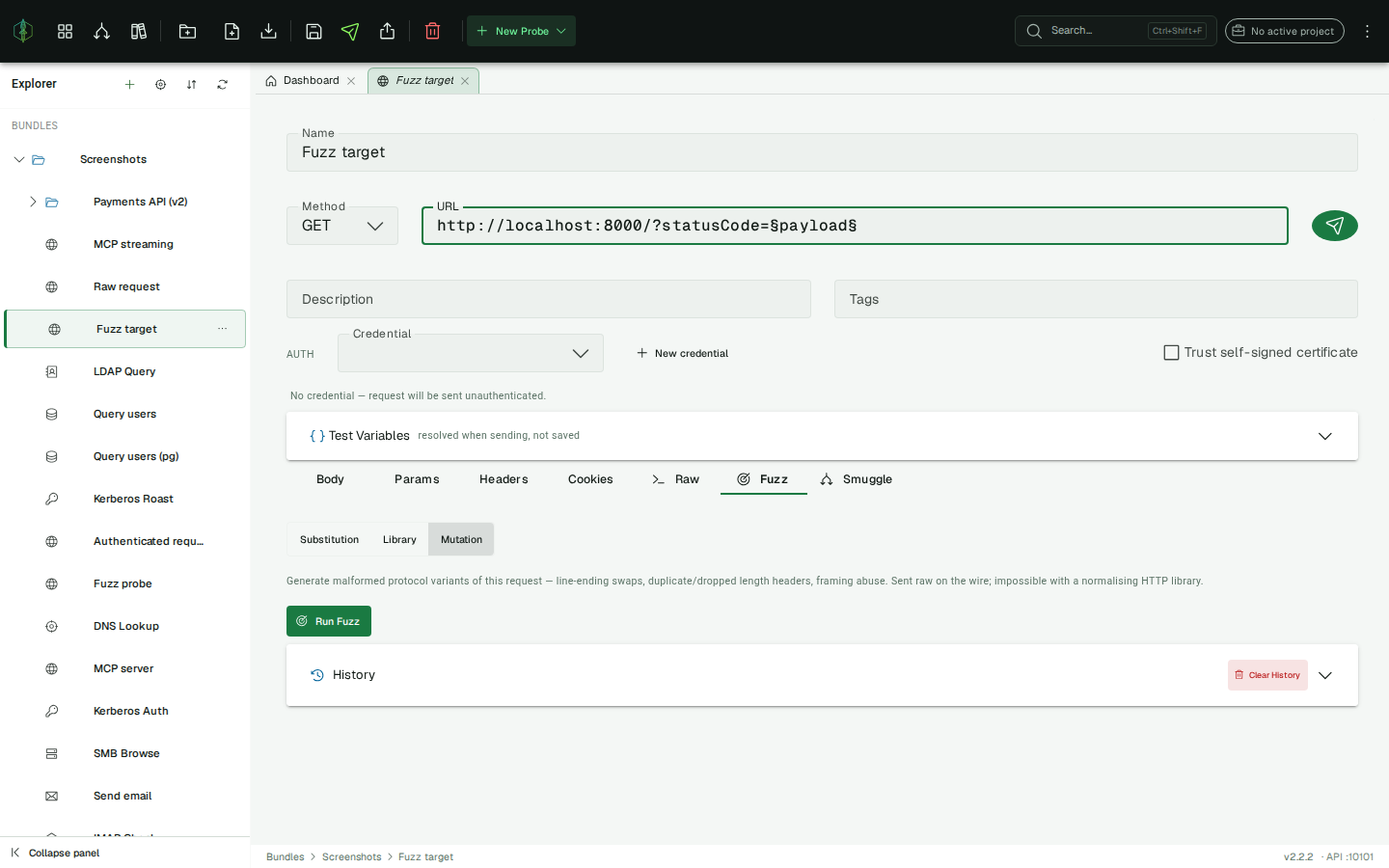This screenshot has height=868, width=1389.
Task: Click the Explorer add plus icon
Action: click(x=129, y=84)
